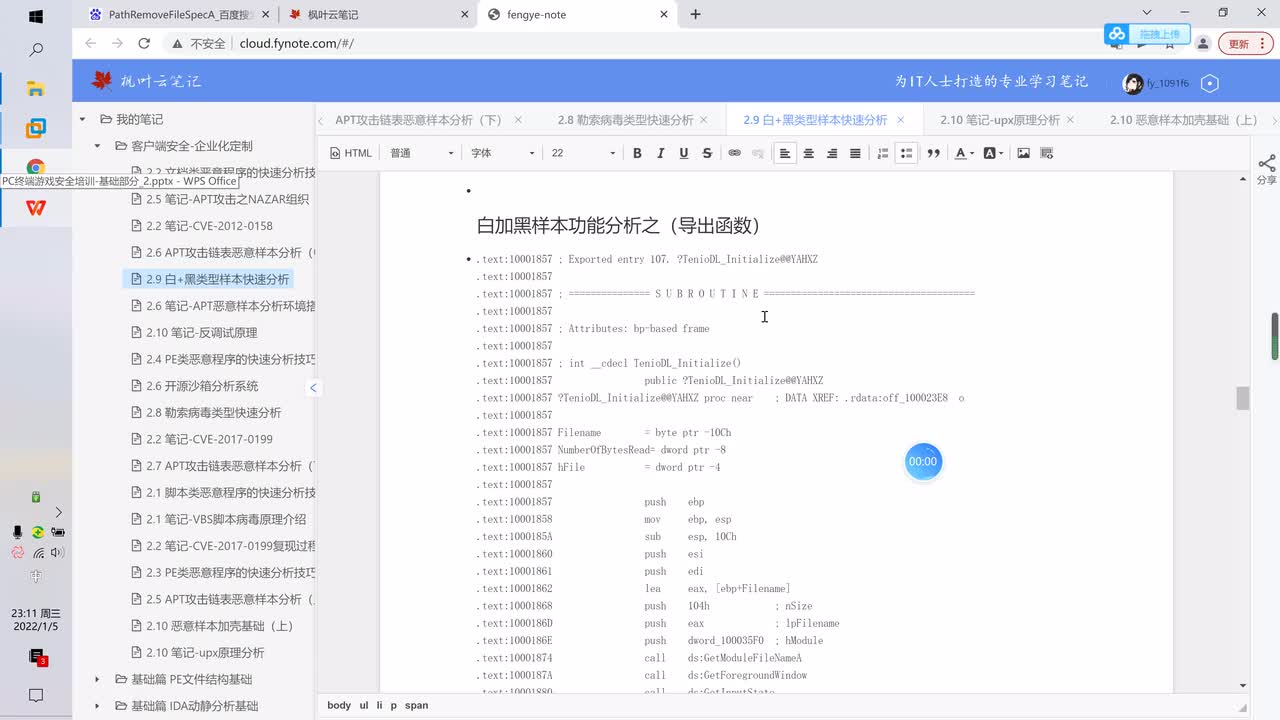Collapse the 客户端安全-企业化定制 folder
The height and width of the screenshot is (720, 1280).
pos(97,146)
